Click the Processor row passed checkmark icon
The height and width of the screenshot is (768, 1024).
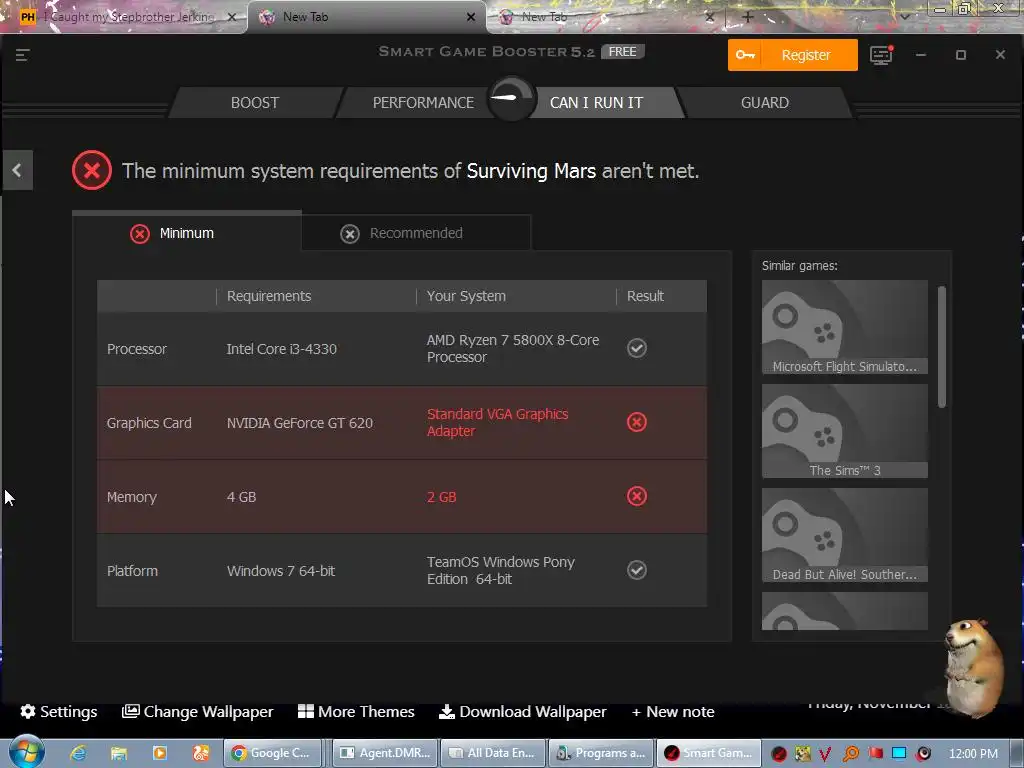click(637, 348)
